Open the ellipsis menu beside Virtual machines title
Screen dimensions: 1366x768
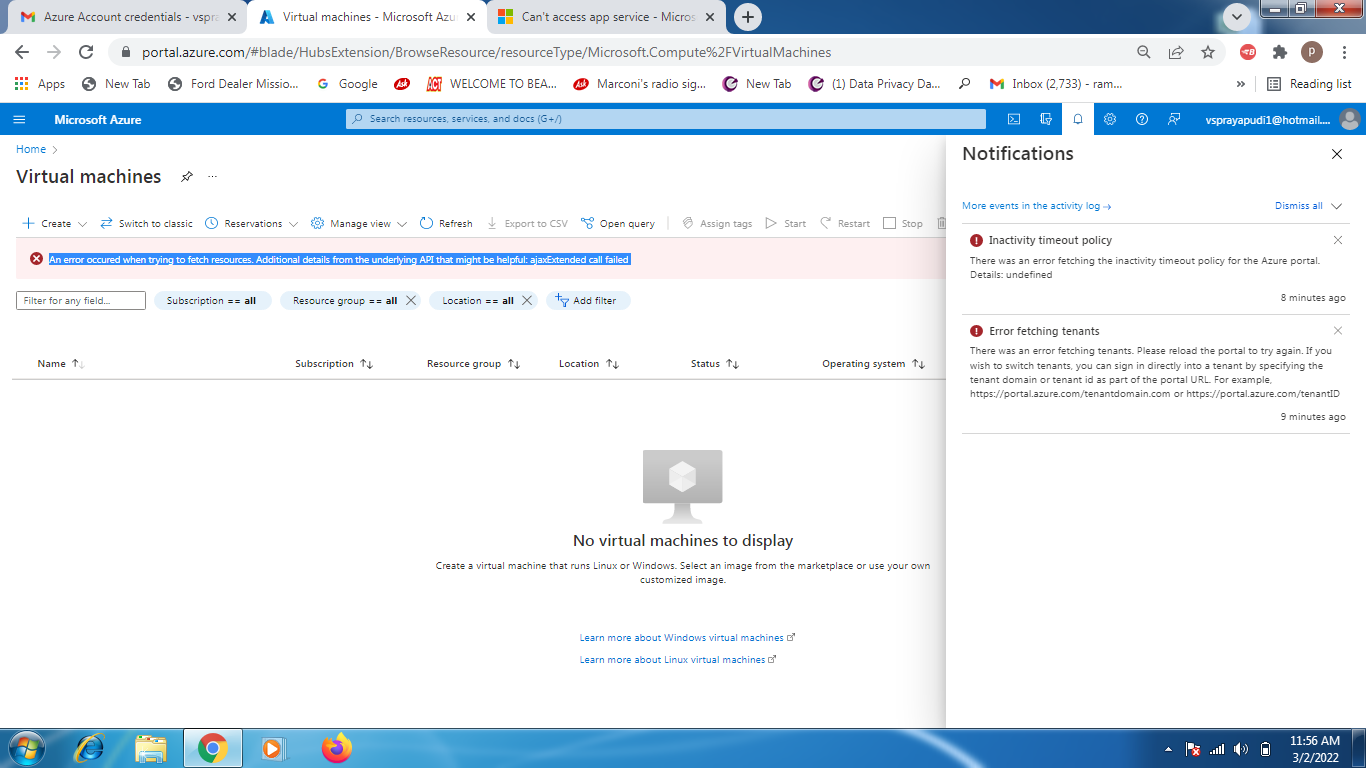pyautogui.click(x=212, y=177)
